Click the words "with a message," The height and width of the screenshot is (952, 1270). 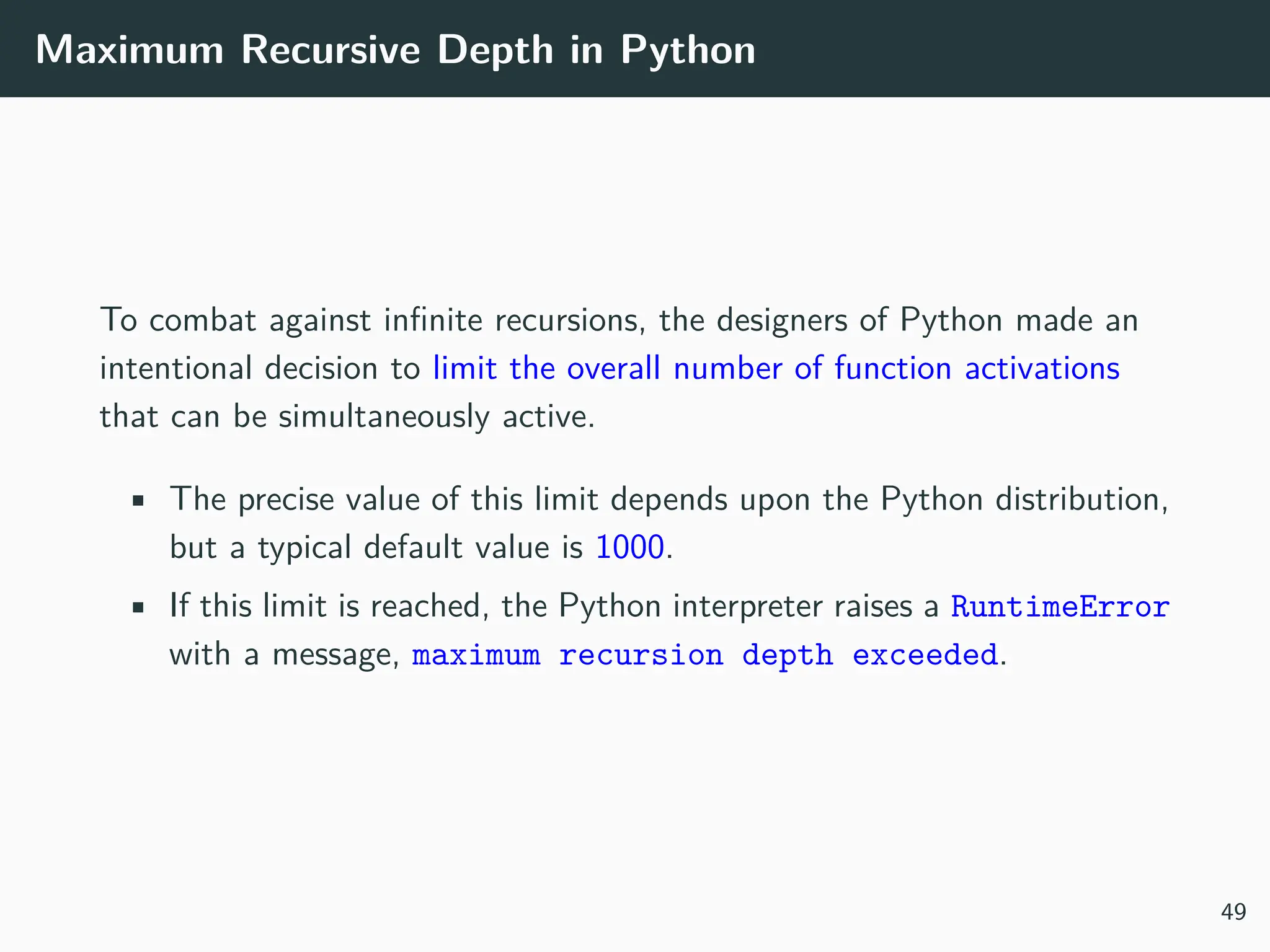point(285,654)
